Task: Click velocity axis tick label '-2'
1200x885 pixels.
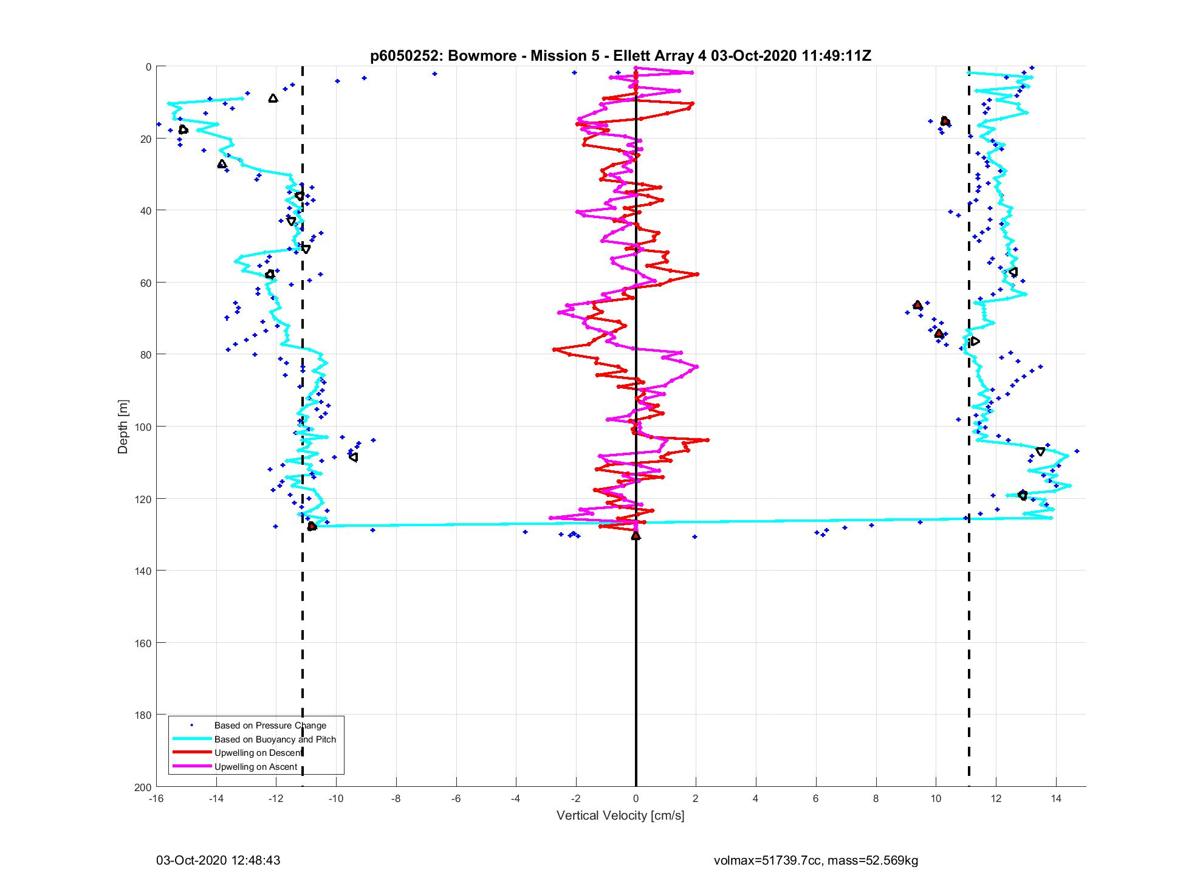Action: point(576,799)
